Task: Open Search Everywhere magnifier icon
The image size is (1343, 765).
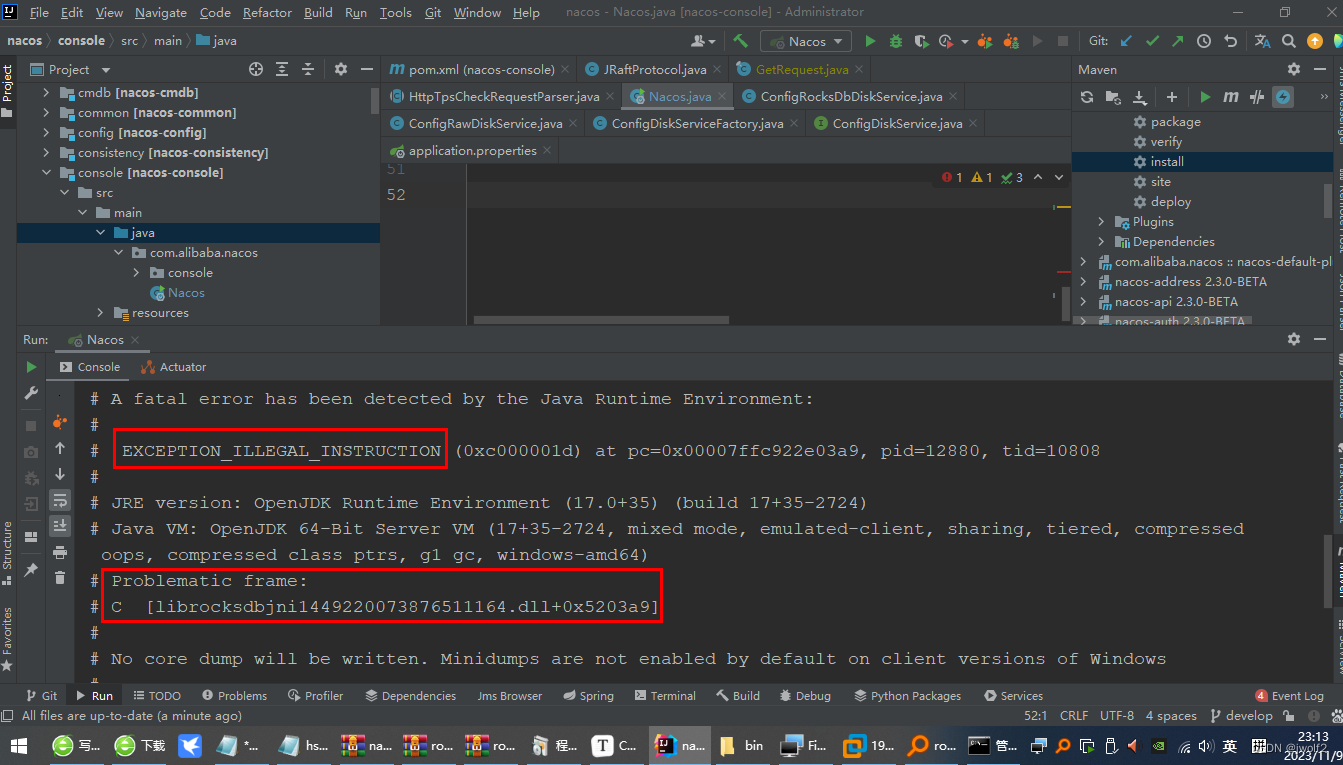Action: (1289, 41)
